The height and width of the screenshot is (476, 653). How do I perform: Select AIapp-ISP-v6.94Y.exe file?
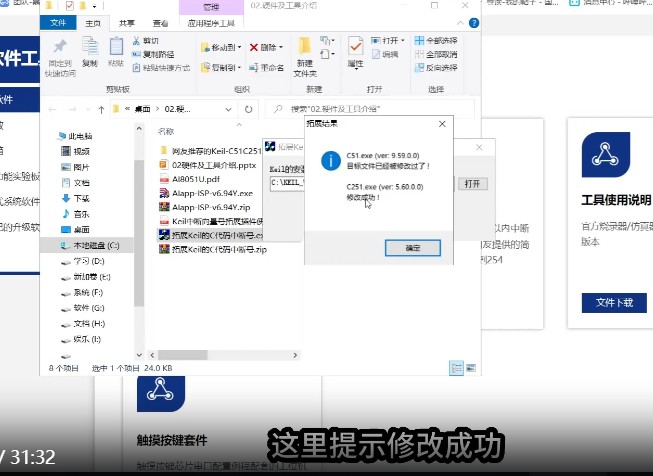(x=207, y=193)
